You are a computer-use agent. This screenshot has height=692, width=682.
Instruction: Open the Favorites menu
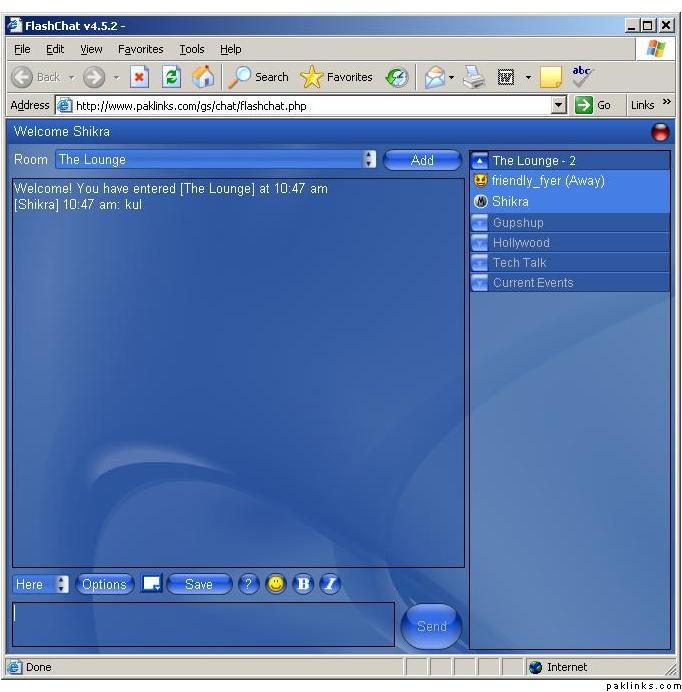pyautogui.click(x=140, y=49)
